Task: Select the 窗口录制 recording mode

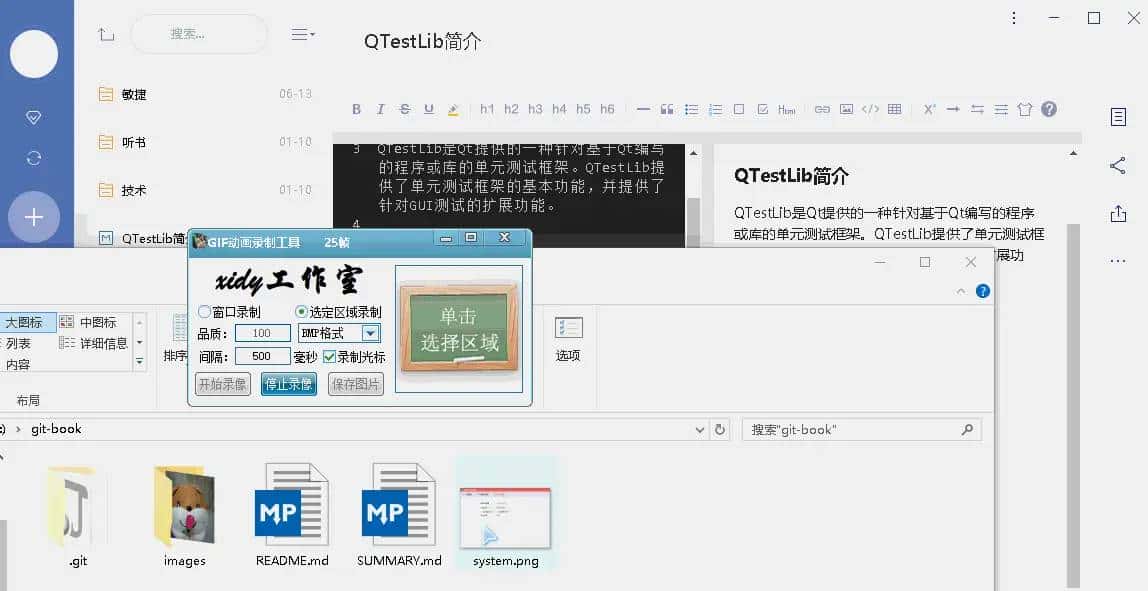Action: point(203,312)
